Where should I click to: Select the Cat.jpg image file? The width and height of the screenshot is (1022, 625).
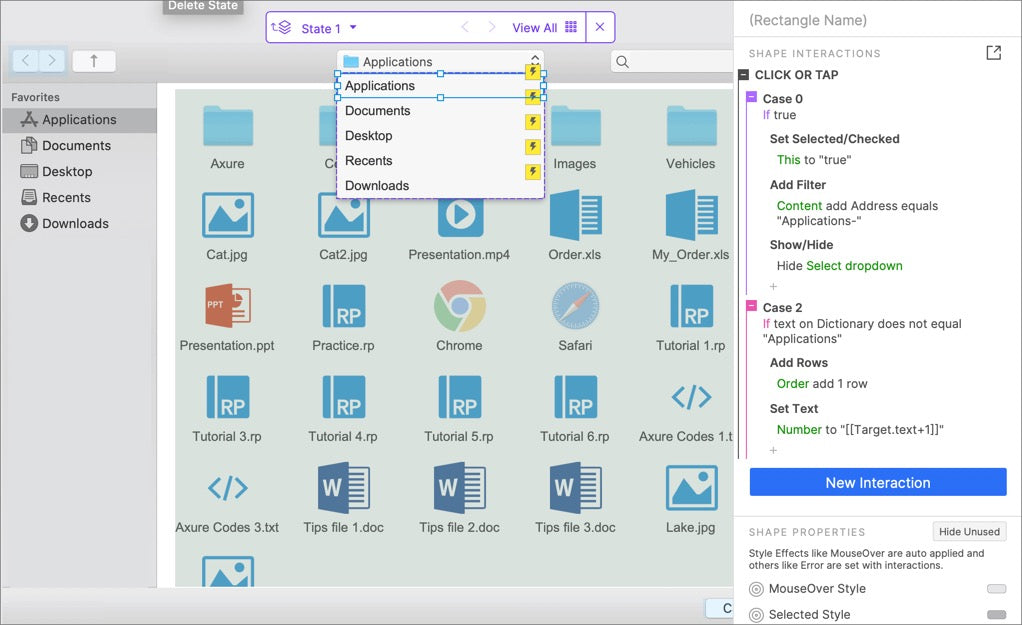coord(227,215)
